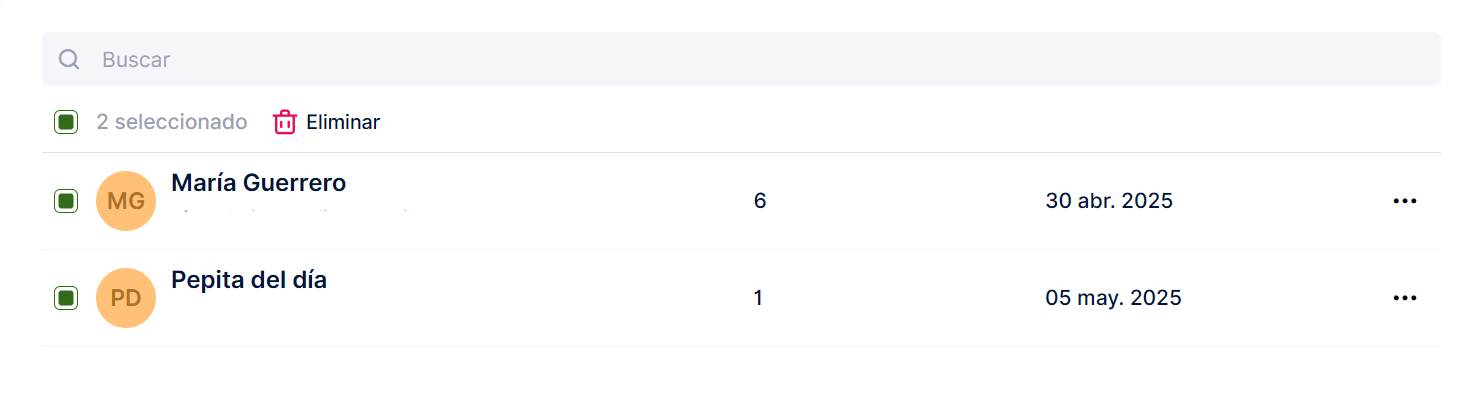This screenshot has width=1470, height=403.
Task: Uncheck the Pepita del día row checkbox
Action: (66, 298)
